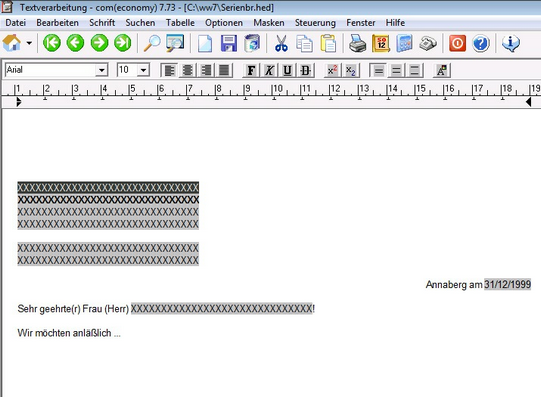
Task: Toggle italic K formatting
Action: (269, 71)
